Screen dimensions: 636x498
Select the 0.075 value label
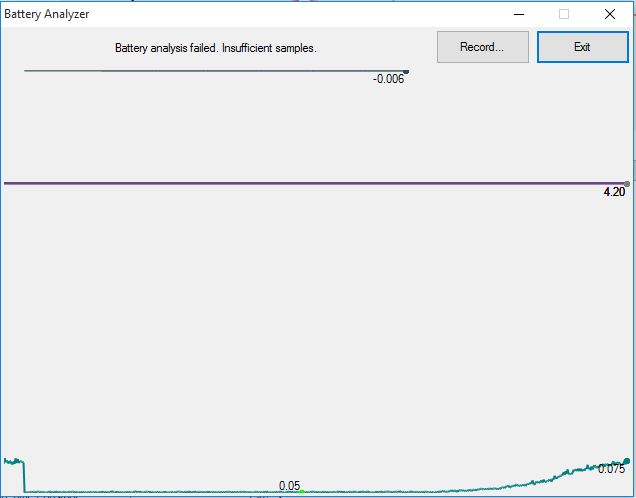click(x=611, y=470)
